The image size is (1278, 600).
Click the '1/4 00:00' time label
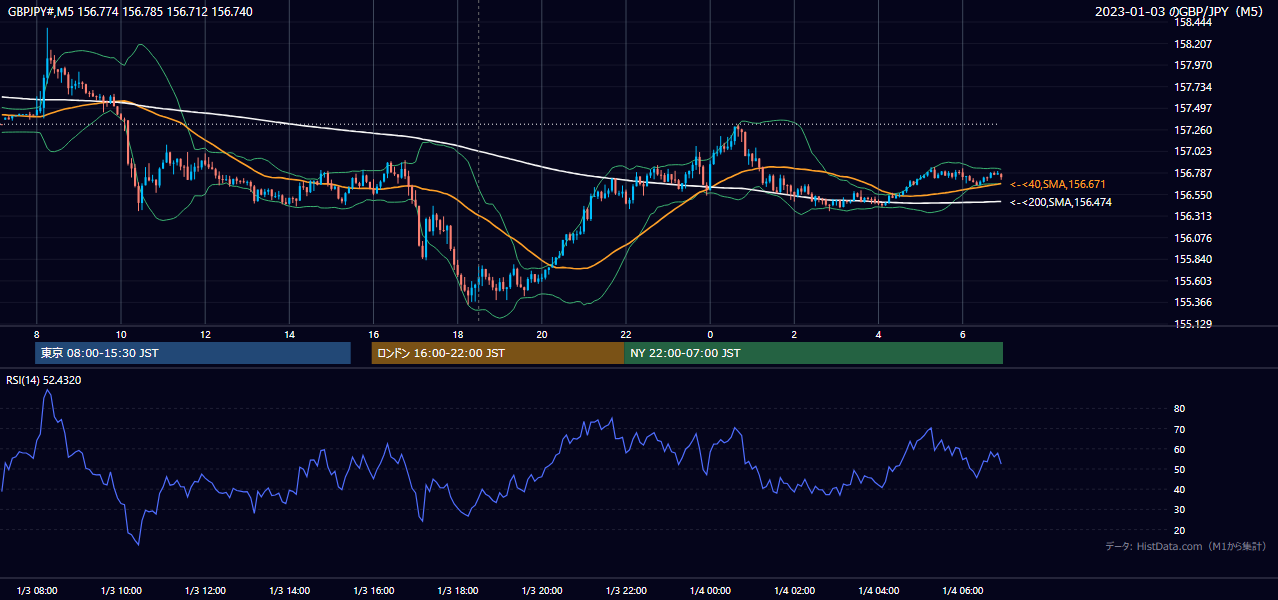click(710, 590)
